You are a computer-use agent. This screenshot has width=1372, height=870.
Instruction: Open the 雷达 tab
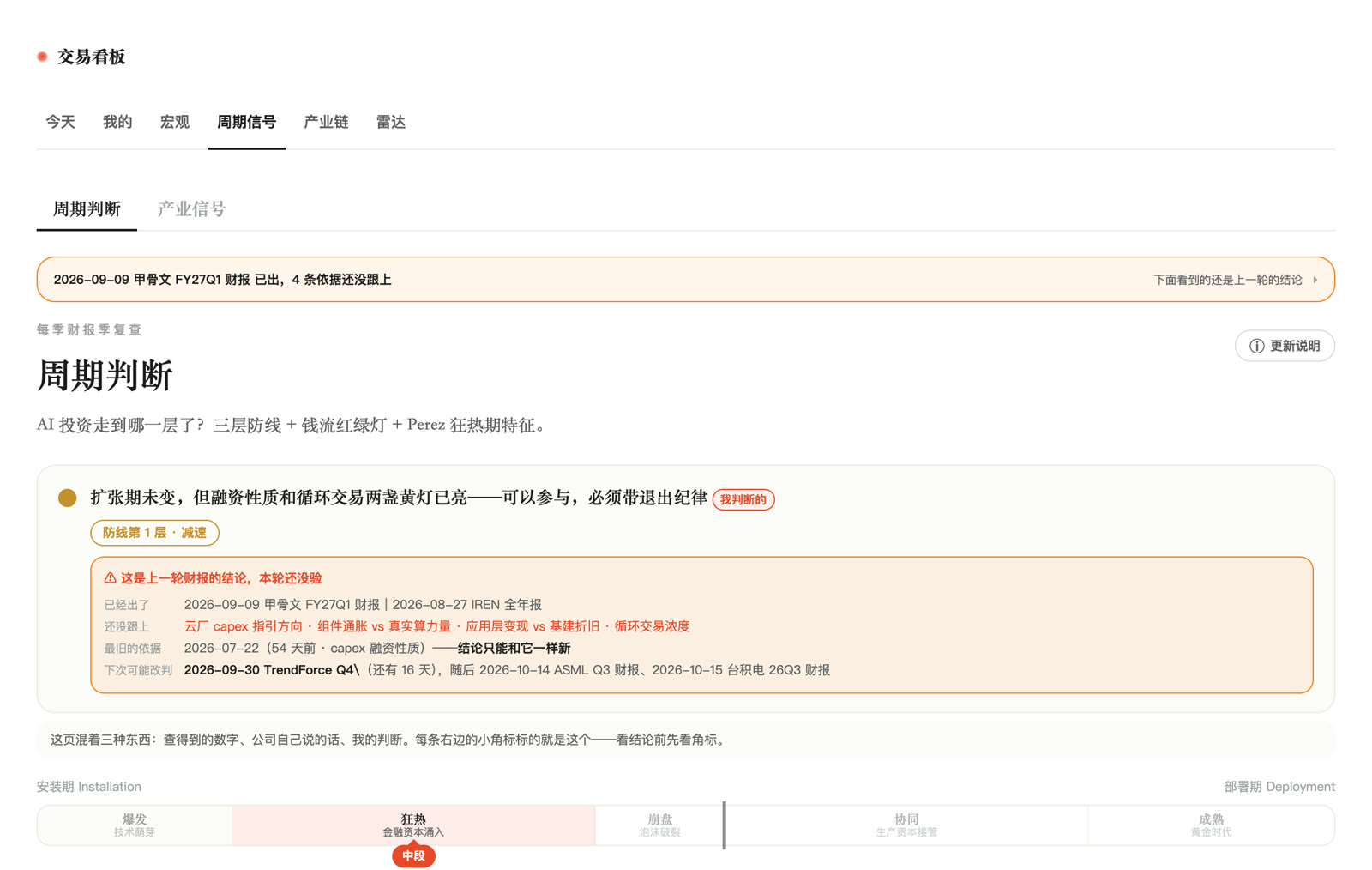pyautogui.click(x=391, y=122)
